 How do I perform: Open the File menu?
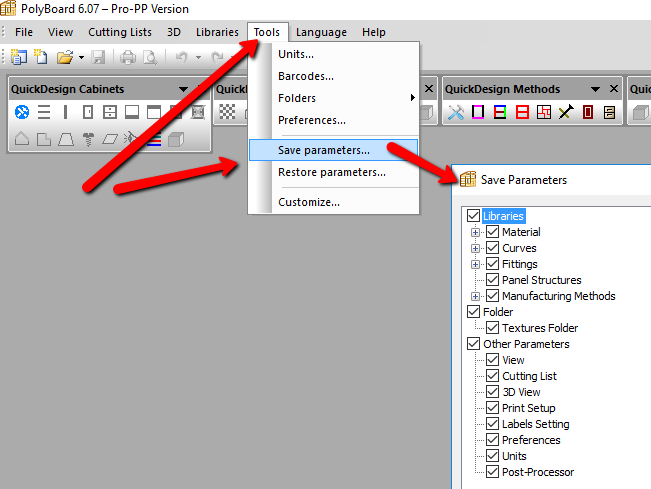pyautogui.click(x=24, y=32)
